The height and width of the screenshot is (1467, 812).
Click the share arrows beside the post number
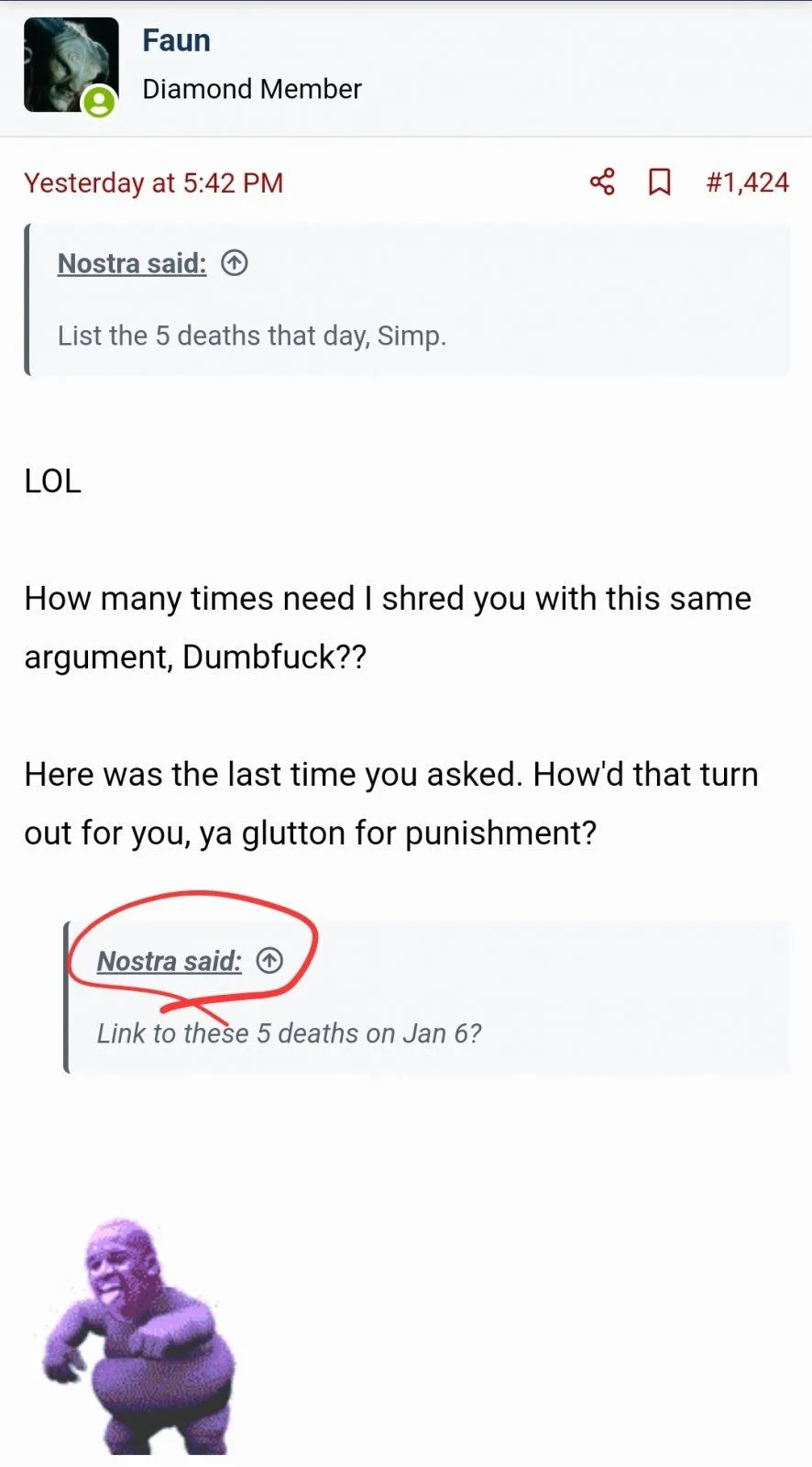[x=602, y=181]
